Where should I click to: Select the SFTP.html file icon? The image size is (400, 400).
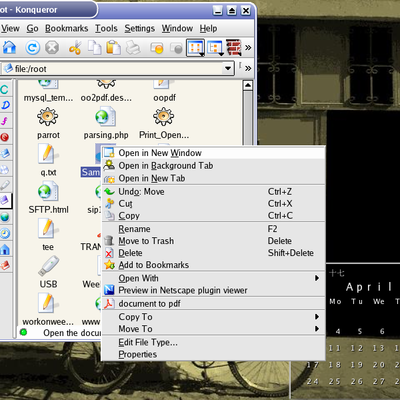point(48,191)
